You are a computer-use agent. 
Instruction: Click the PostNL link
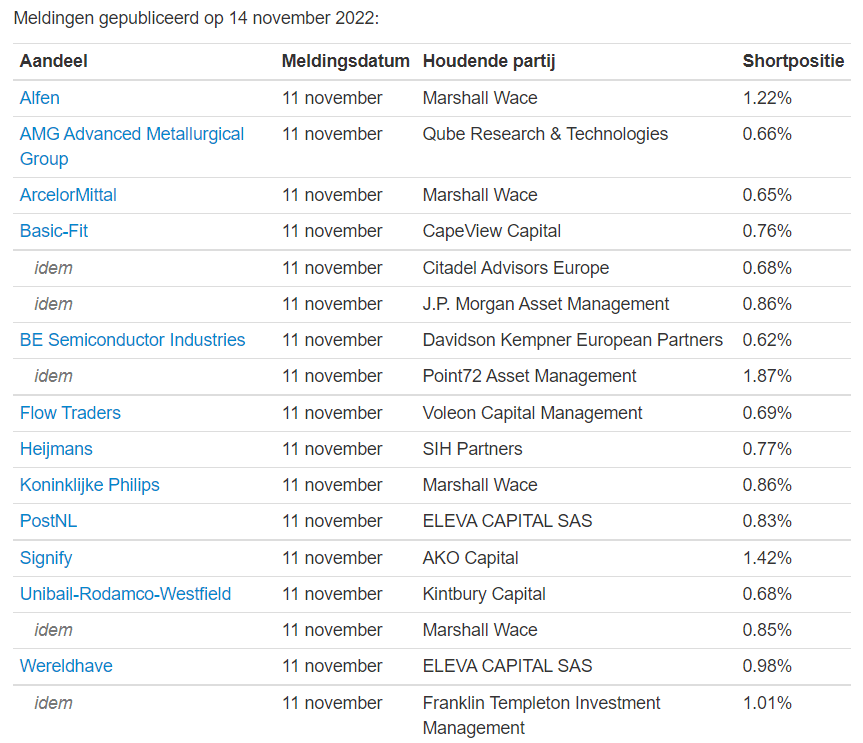pos(48,521)
